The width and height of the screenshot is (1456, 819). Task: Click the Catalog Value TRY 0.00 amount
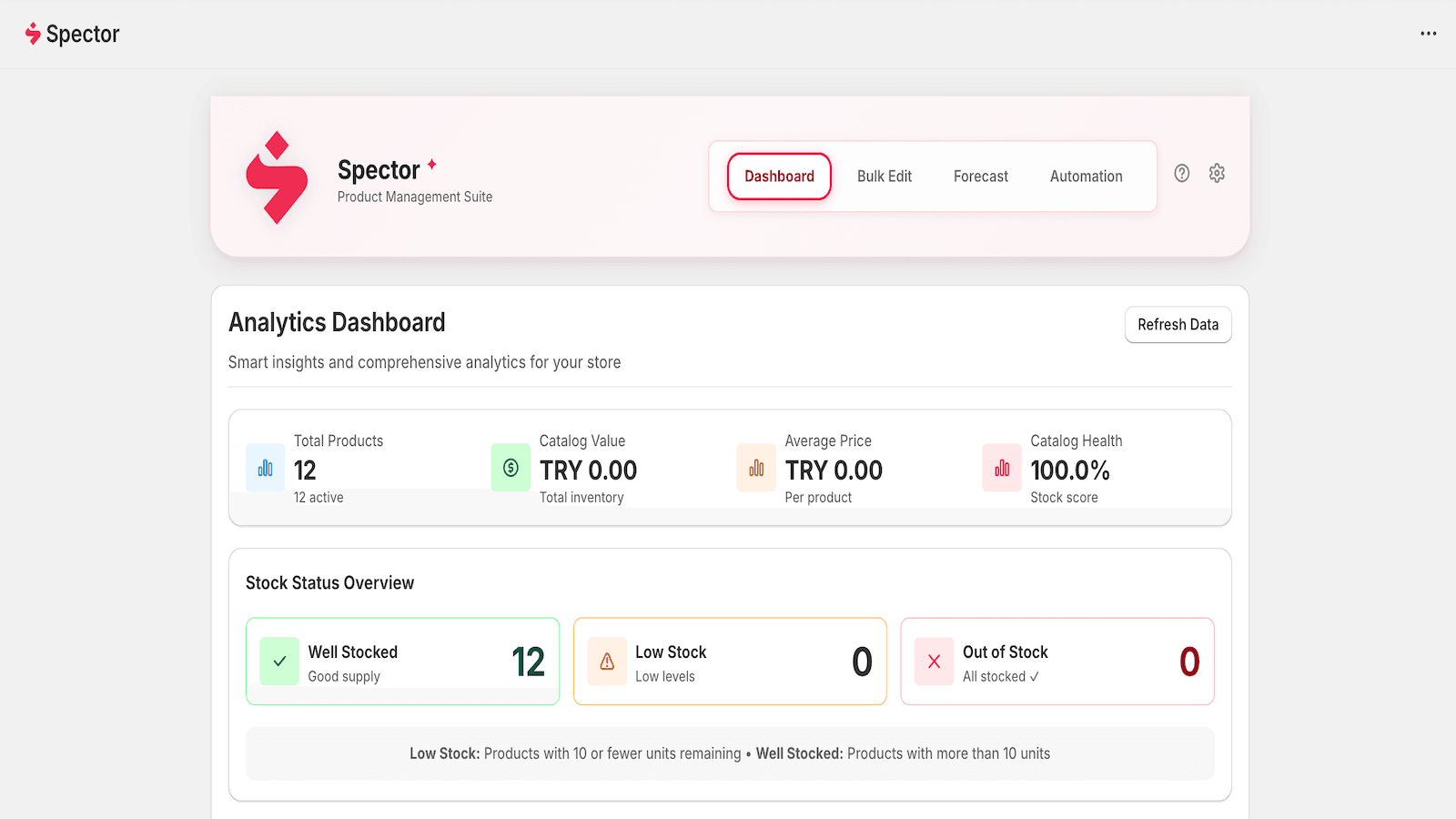pyautogui.click(x=588, y=470)
